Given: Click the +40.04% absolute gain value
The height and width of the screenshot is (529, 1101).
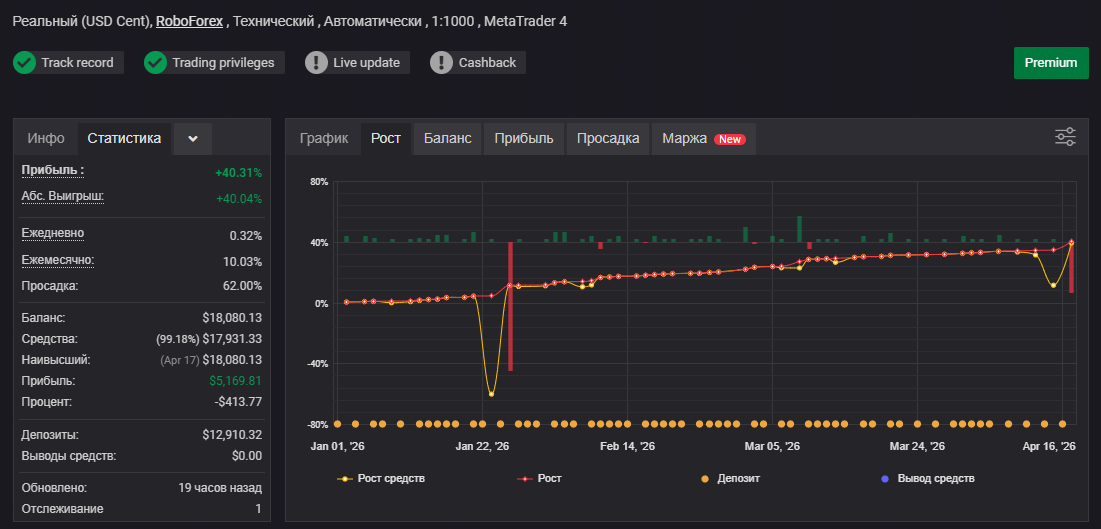Looking at the screenshot, I should coord(239,199).
